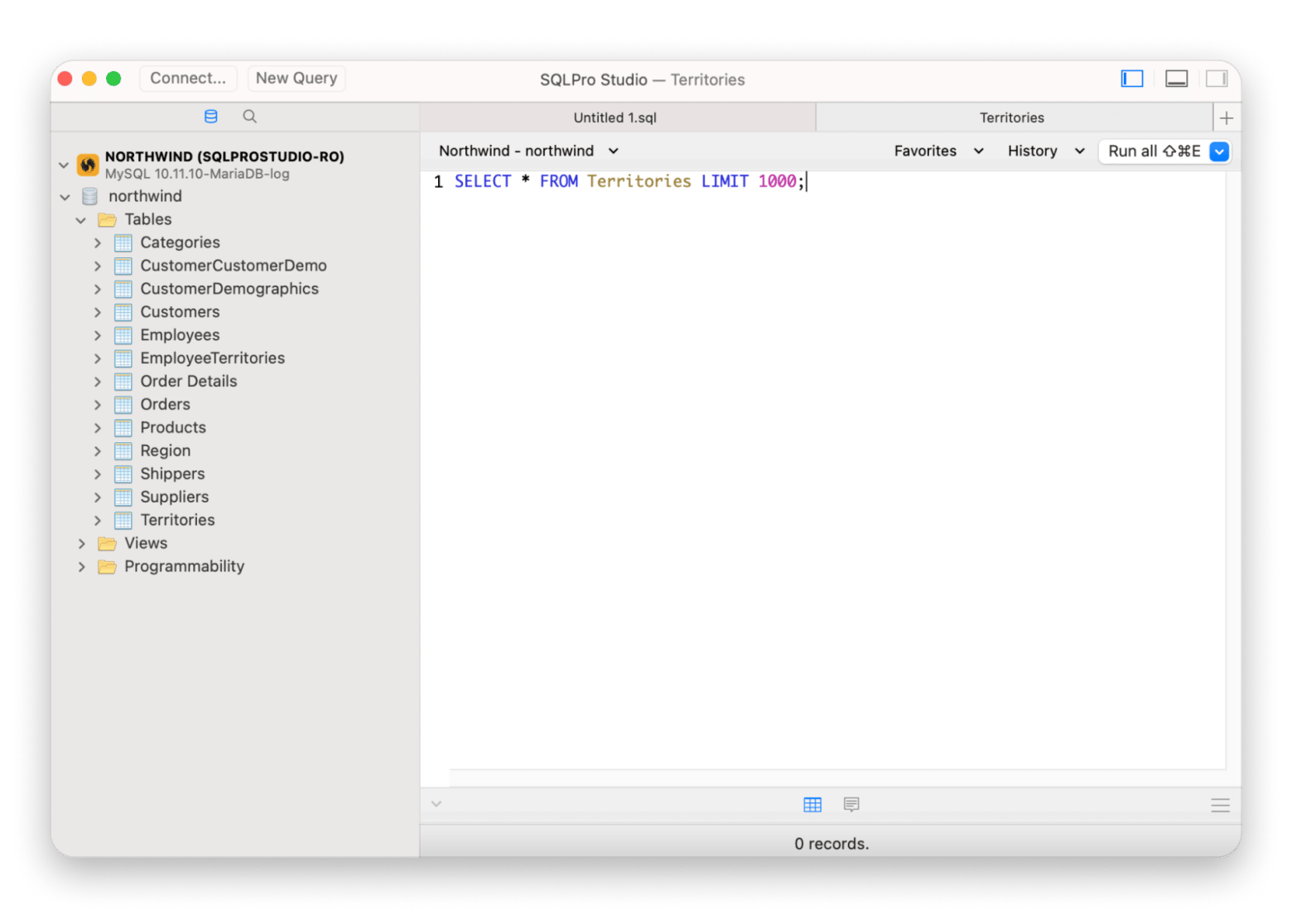Click the results options hamburger icon
Viewport: 1292px width, 924px height.
coord(1220,806)
